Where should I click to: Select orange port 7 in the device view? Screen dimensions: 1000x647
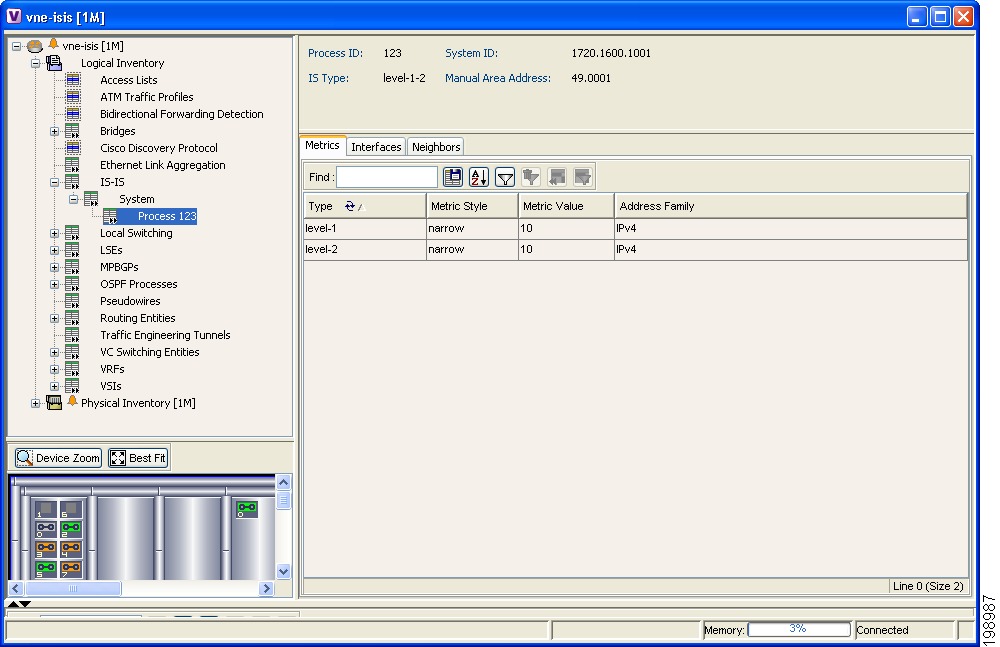[71, 568]
